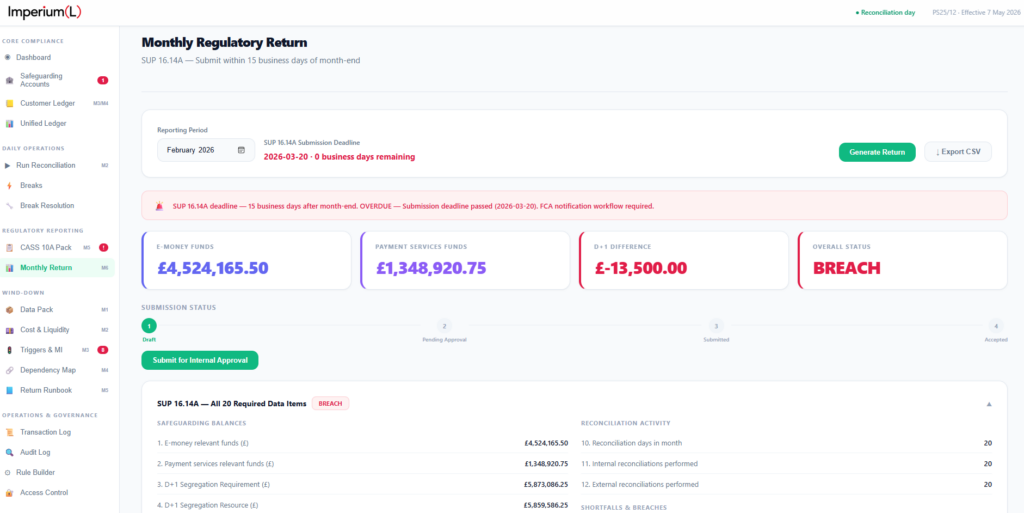
Task: Click the 0 business days remaining deadline text
Action: click(339, 157)
